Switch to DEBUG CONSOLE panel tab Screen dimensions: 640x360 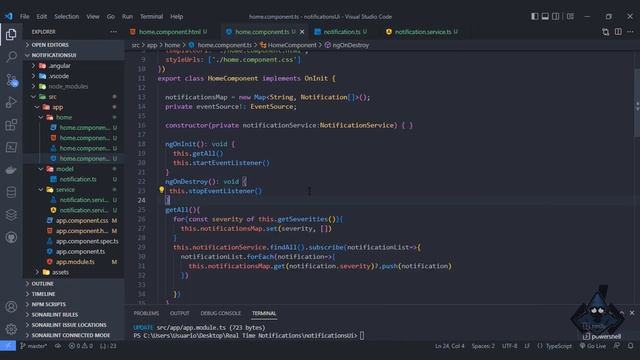click(220, 313)
